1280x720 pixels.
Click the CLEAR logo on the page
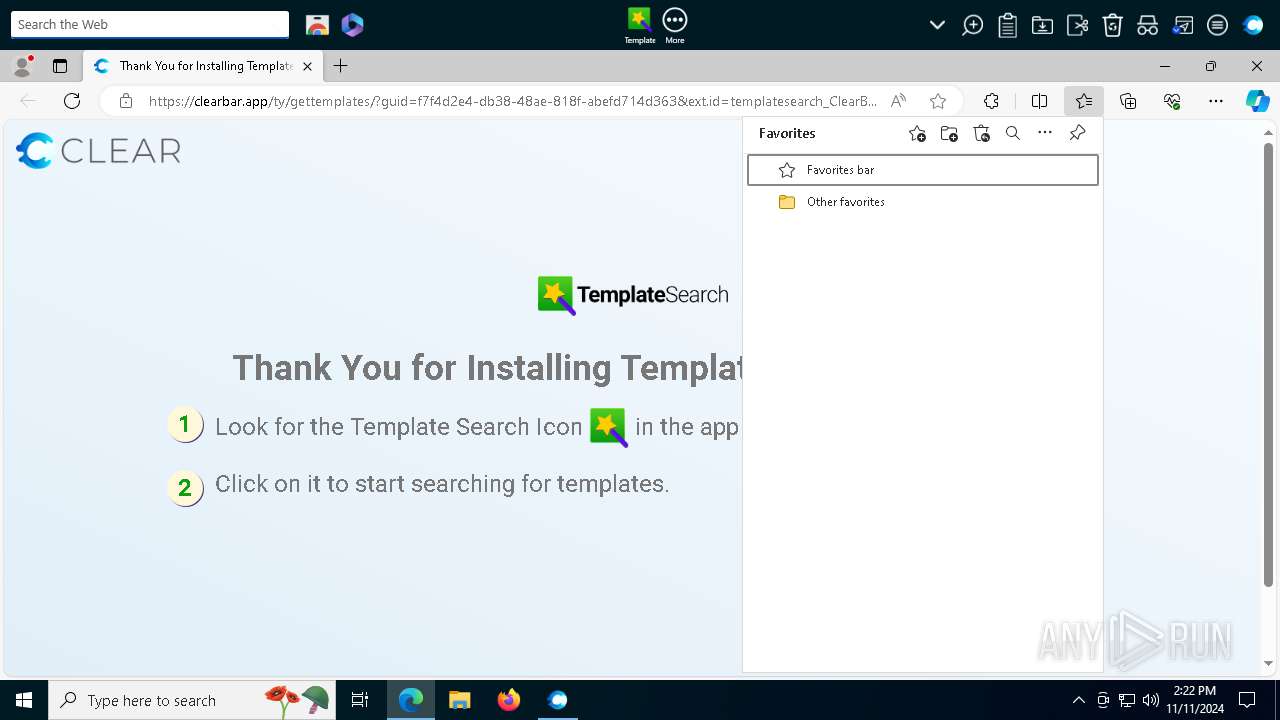tap(98, 151)
